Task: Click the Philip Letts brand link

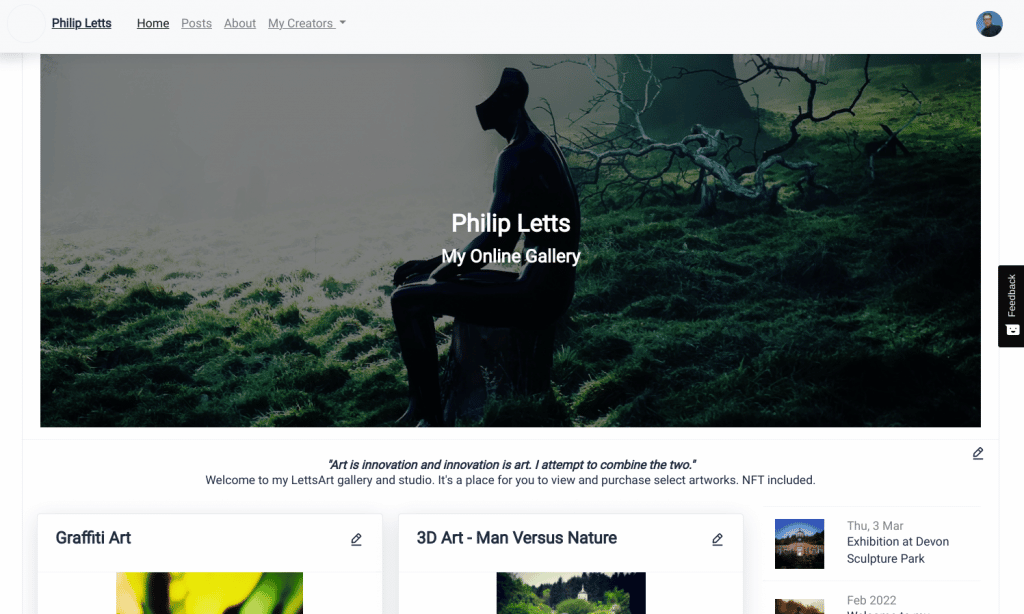Action: pos(82,24)
